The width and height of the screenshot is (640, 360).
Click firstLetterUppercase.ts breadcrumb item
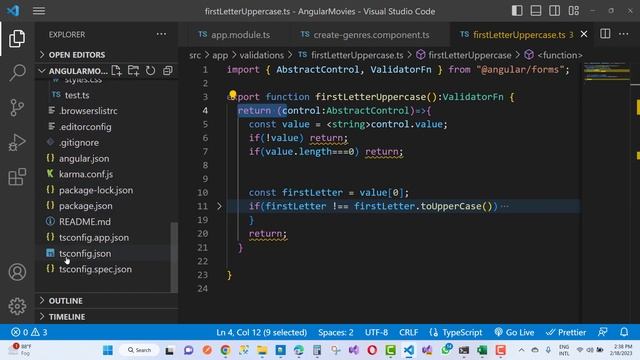click(x=351, y=55)
